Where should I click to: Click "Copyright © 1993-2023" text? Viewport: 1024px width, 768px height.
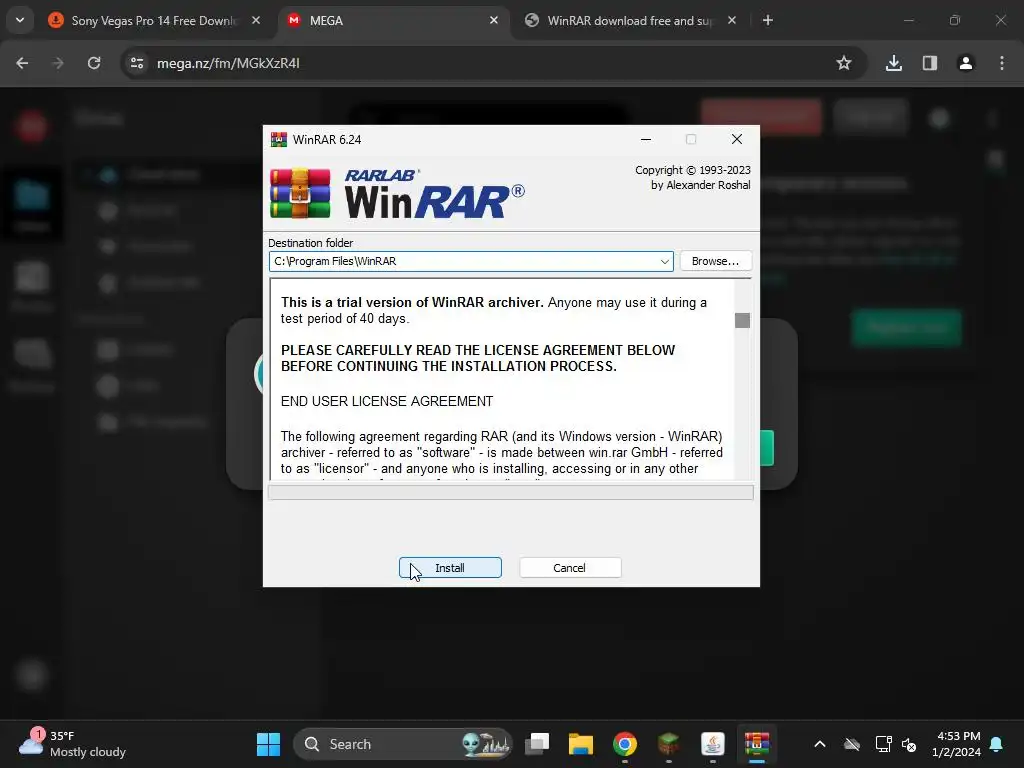point(693,170)
